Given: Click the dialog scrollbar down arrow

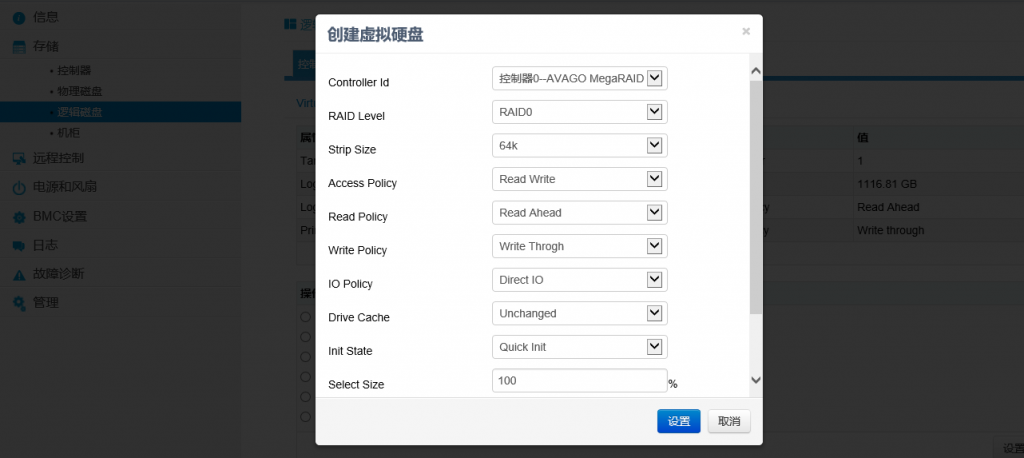Looking at the screenshot, I should [x=756, y=380].
